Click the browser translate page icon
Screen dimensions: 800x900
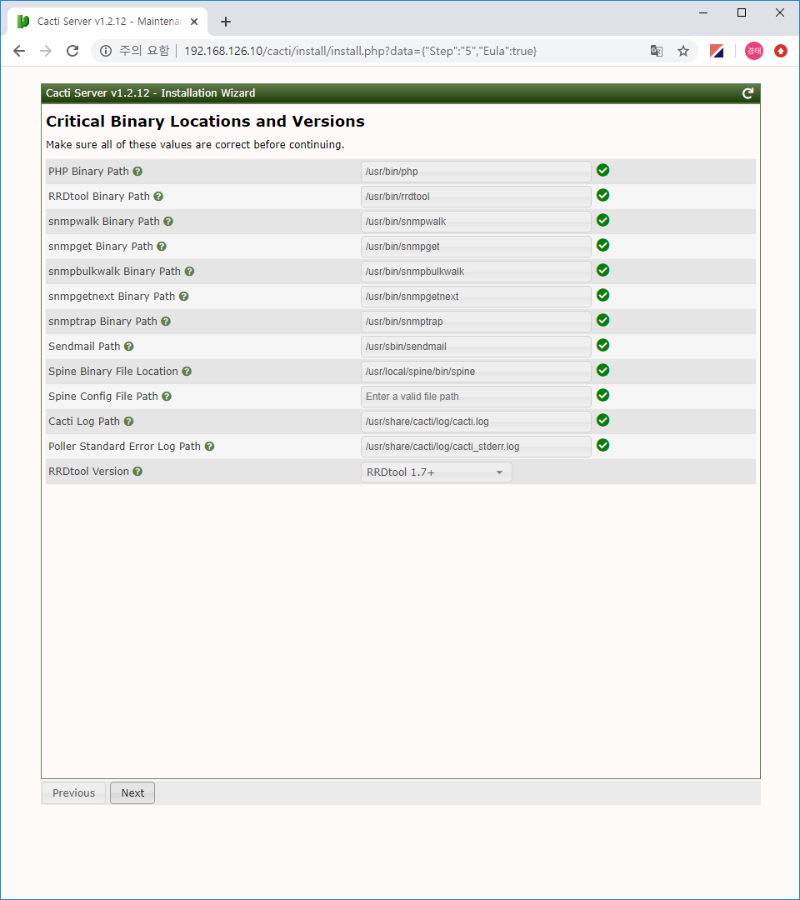pyautogui.click(x=656, y=51)
